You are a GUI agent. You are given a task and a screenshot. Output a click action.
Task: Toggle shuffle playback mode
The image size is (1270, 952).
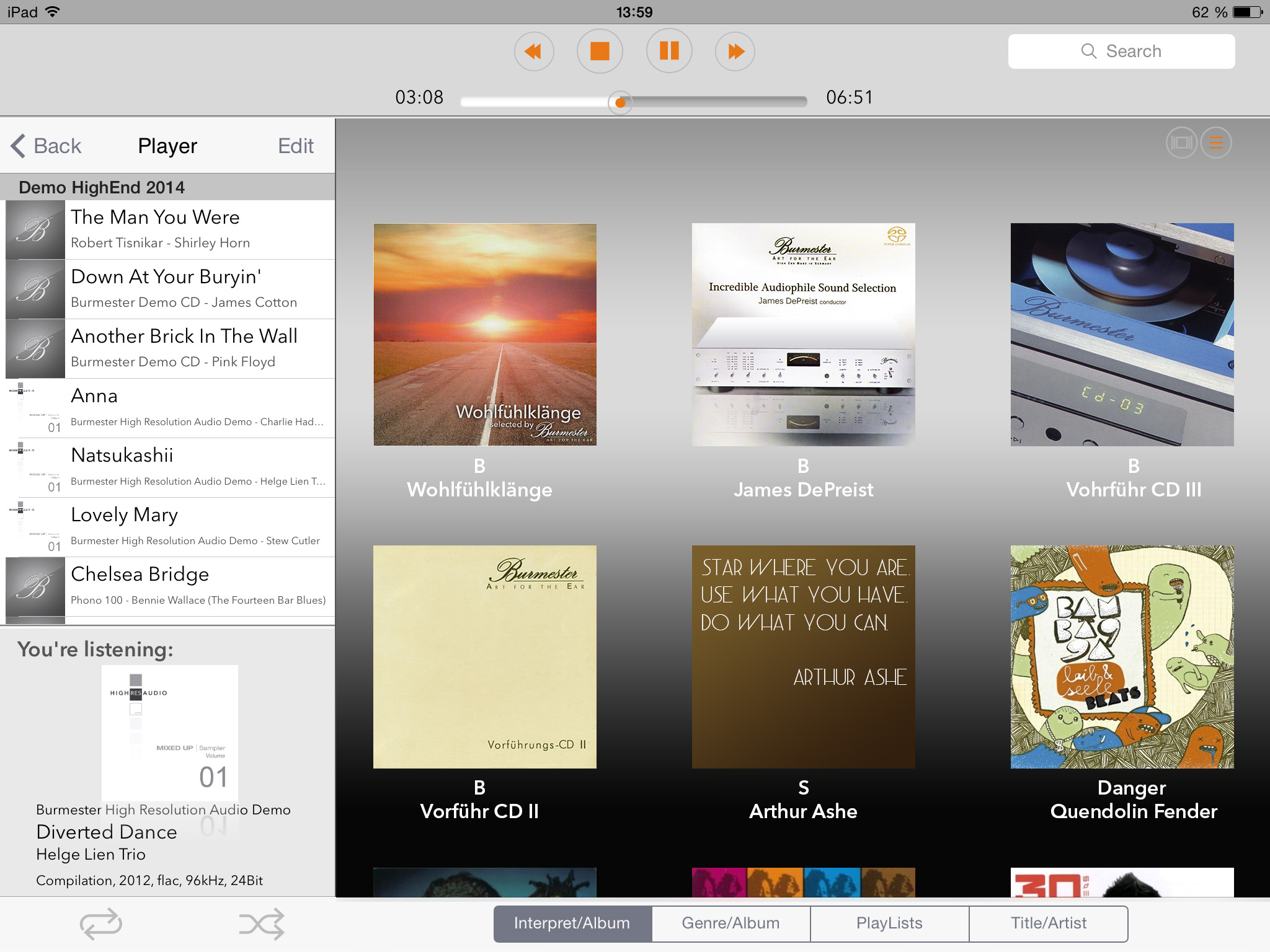pos(262,924)
